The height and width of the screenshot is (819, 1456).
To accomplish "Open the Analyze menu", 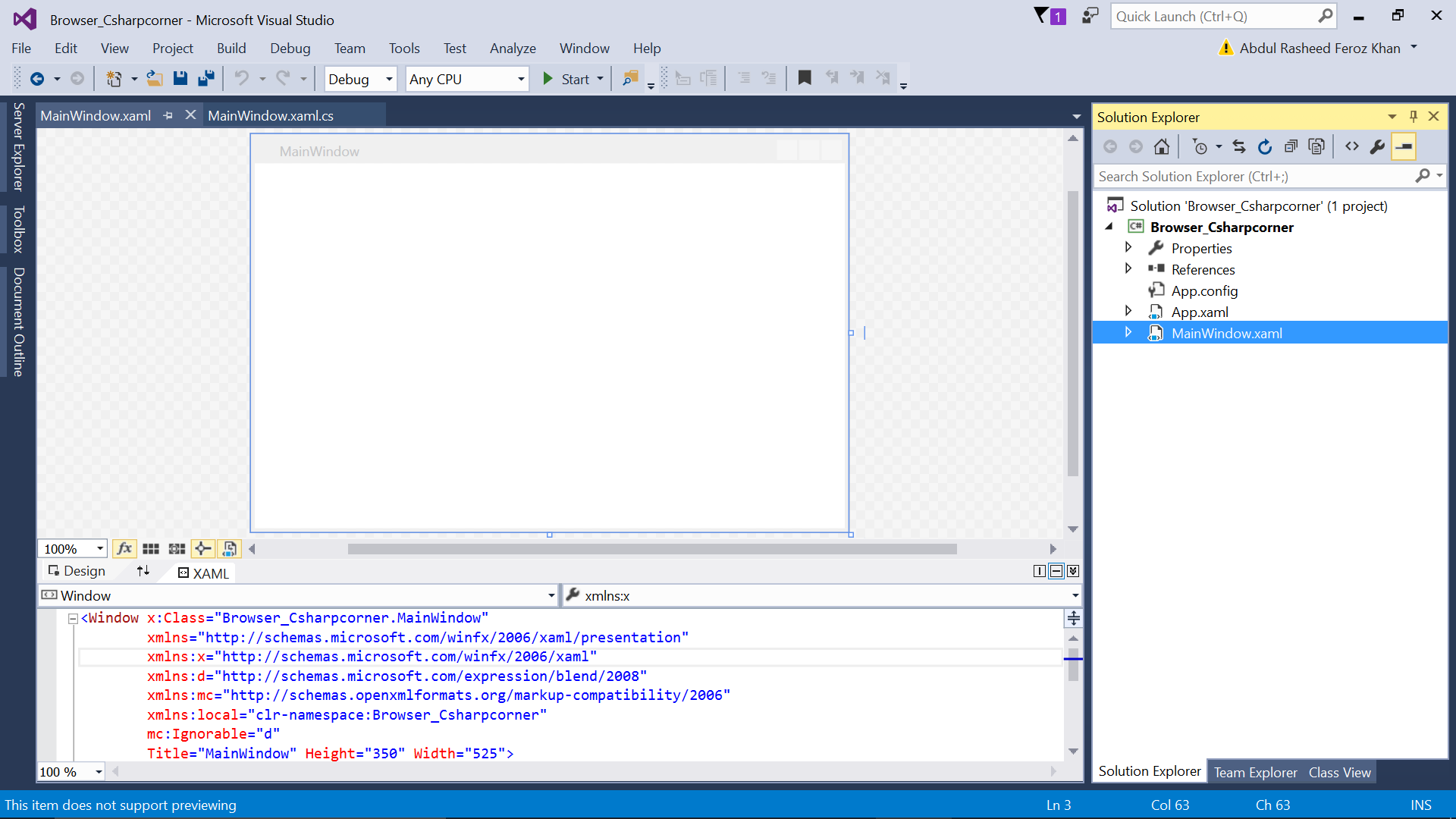I will (513, 48).
